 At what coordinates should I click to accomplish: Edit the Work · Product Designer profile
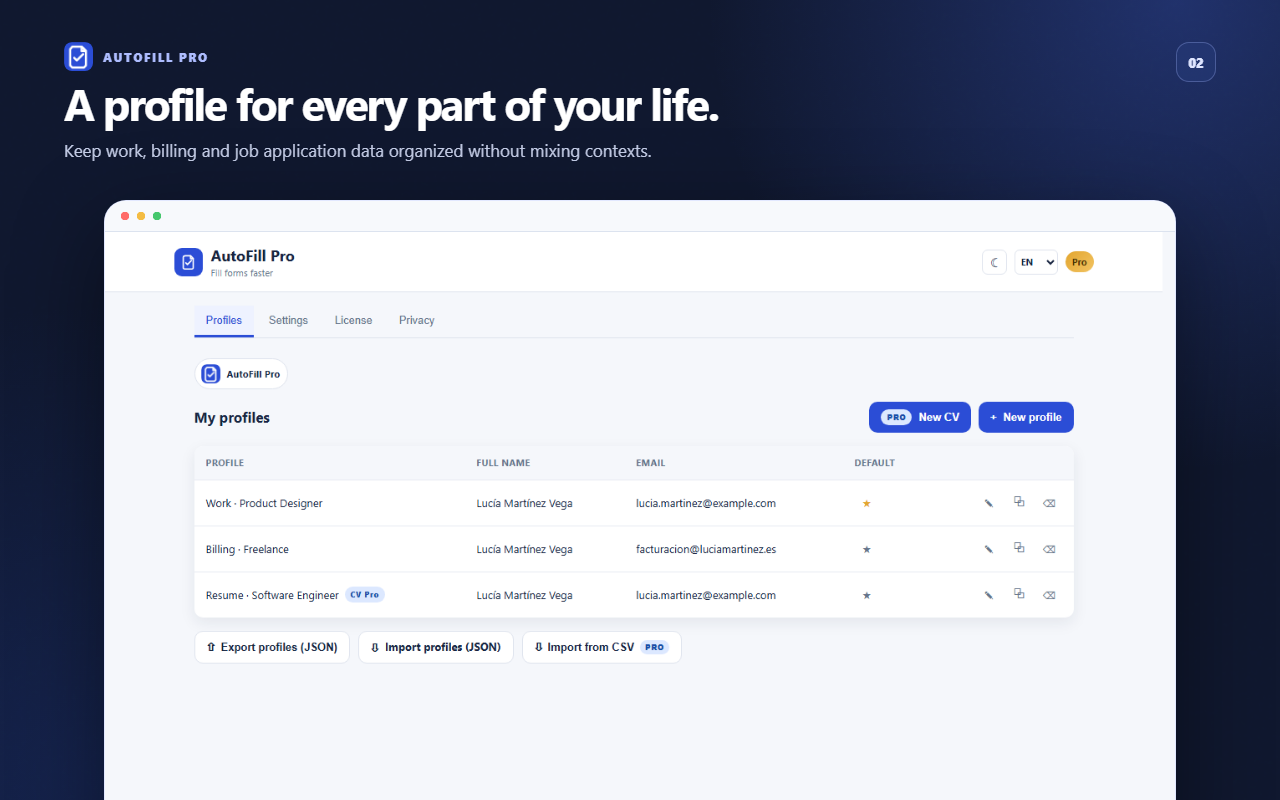[x=988, y=503]
